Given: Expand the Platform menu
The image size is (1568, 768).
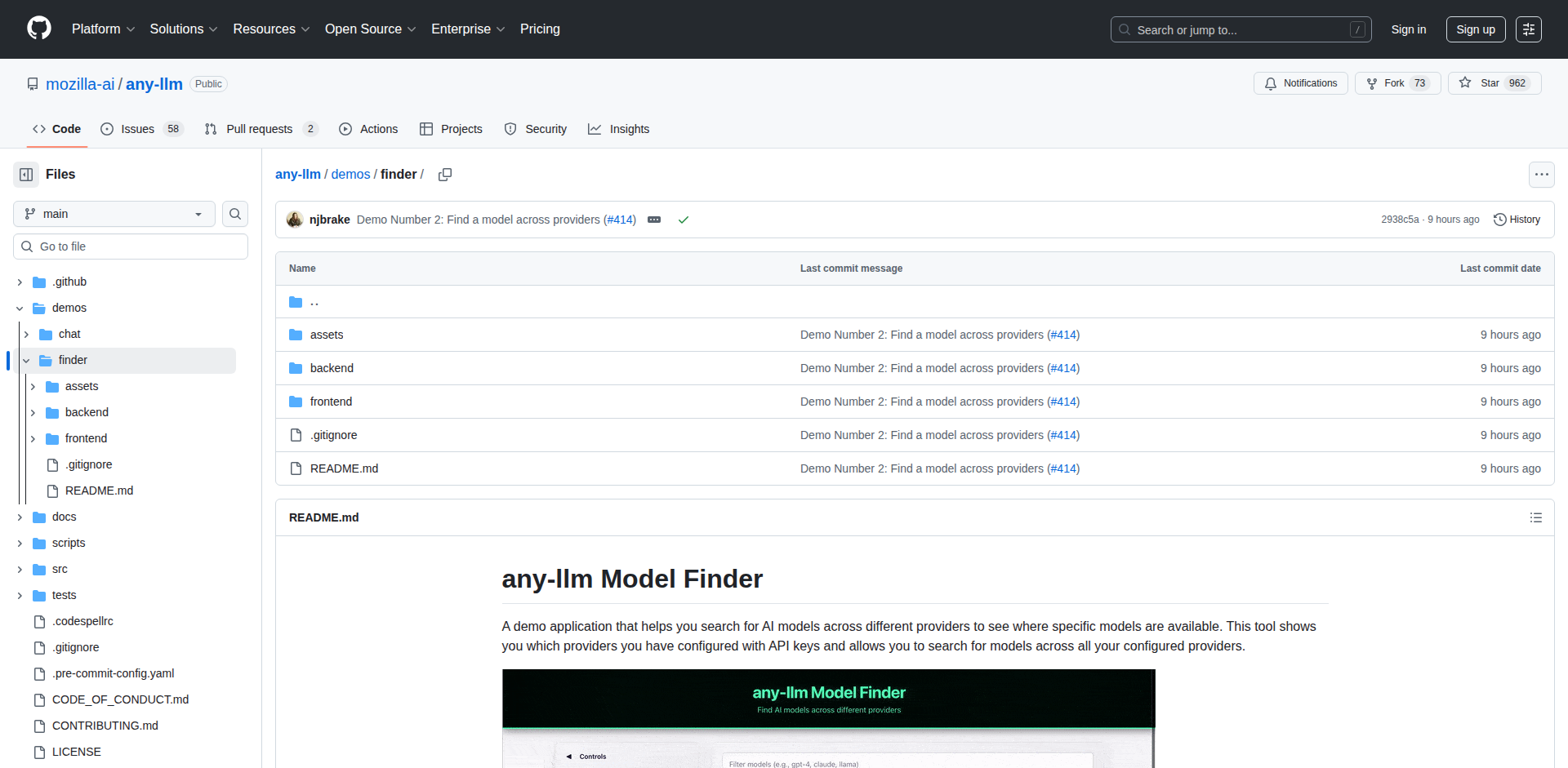Looking at the screenshot, I should (103, 29).
